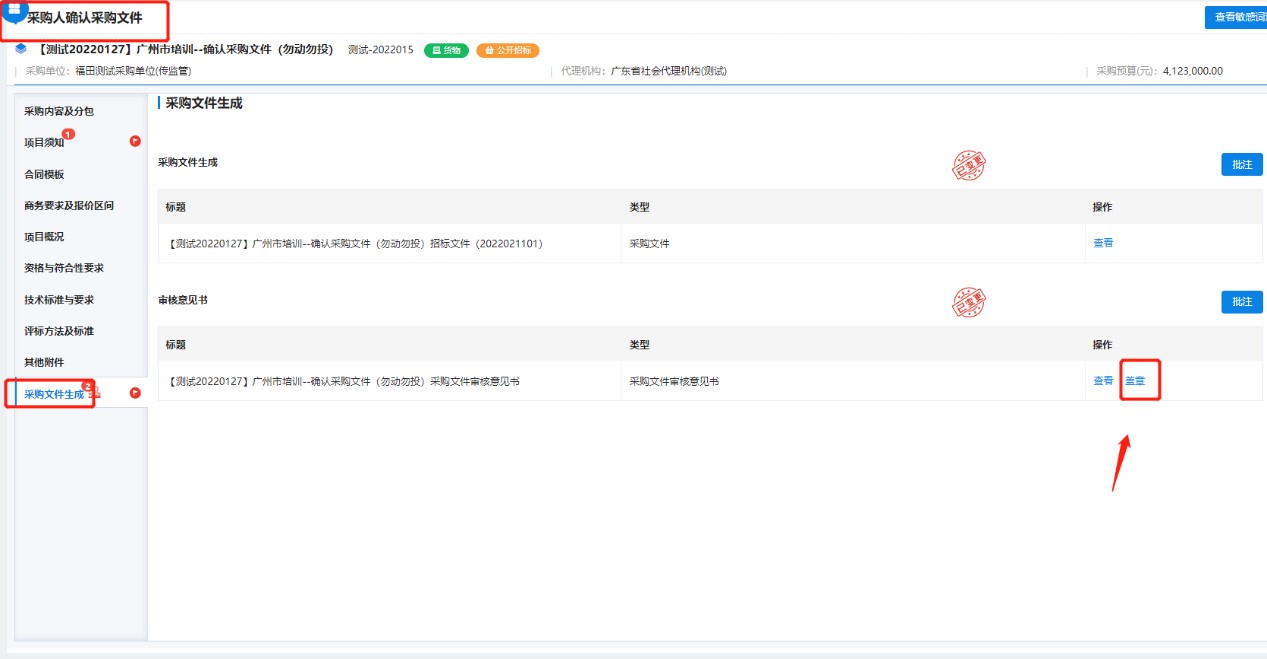Click the green 货物 tag badge
Image resolution: width=1267 pixels, height=659 pixels.
446,50
